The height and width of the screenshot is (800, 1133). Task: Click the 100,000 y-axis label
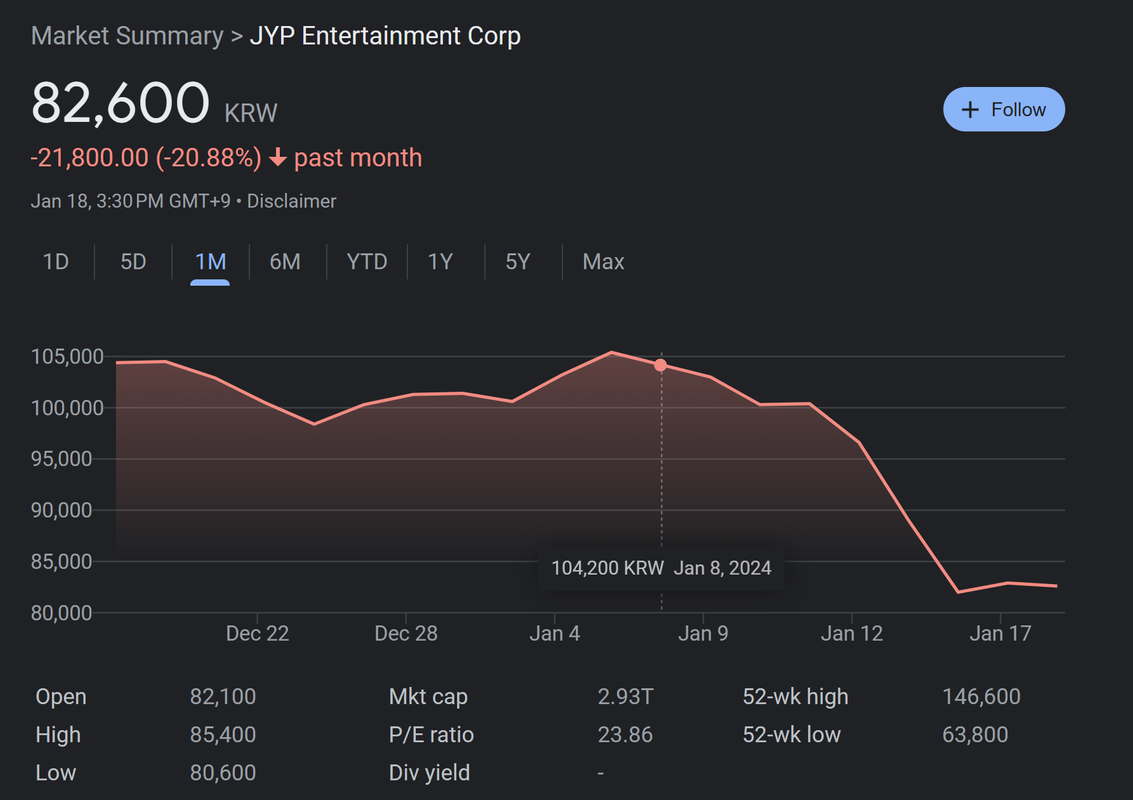pyautogui.click(x=67, y=408)
